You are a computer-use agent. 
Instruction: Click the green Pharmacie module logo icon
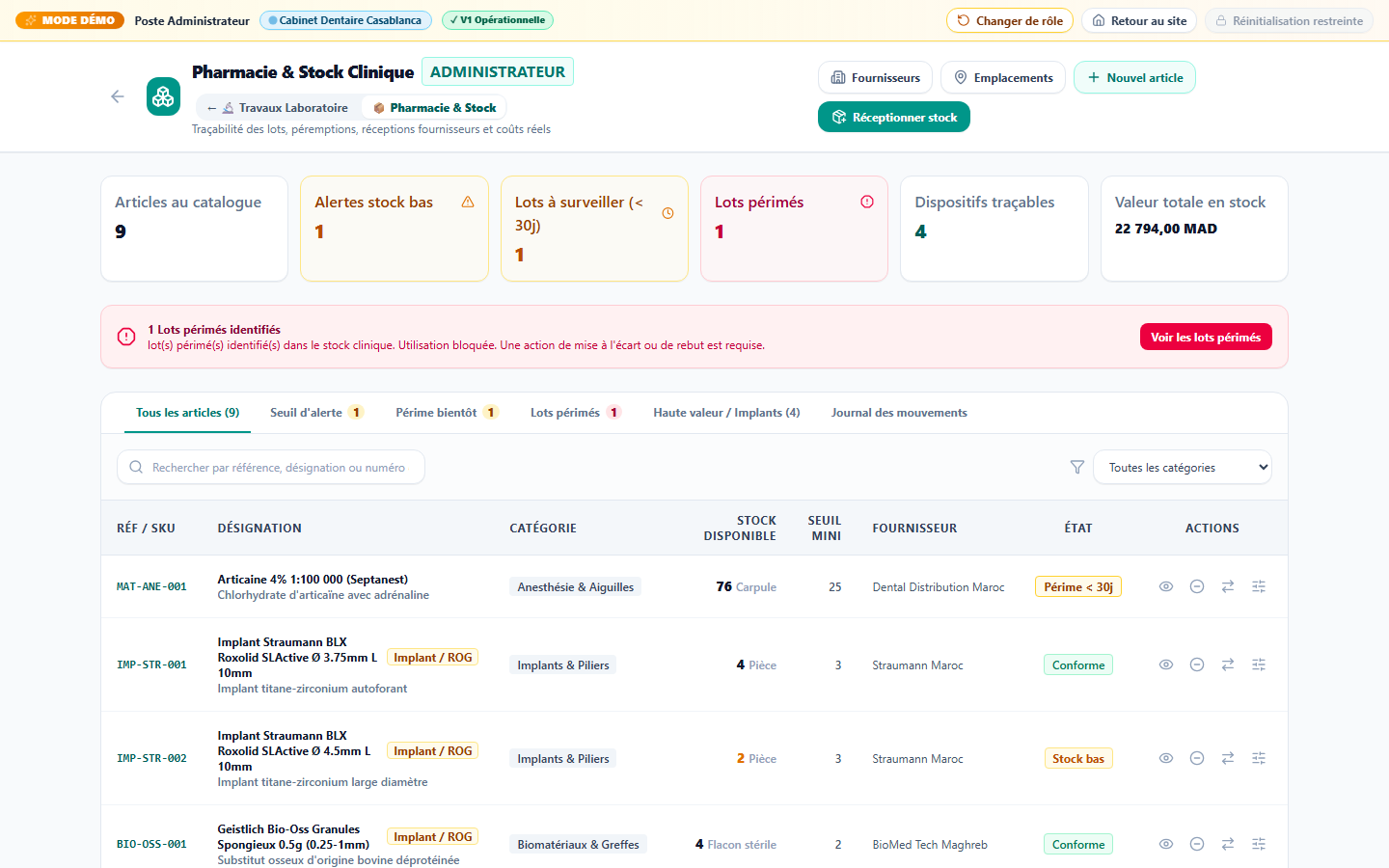point(163,96)
